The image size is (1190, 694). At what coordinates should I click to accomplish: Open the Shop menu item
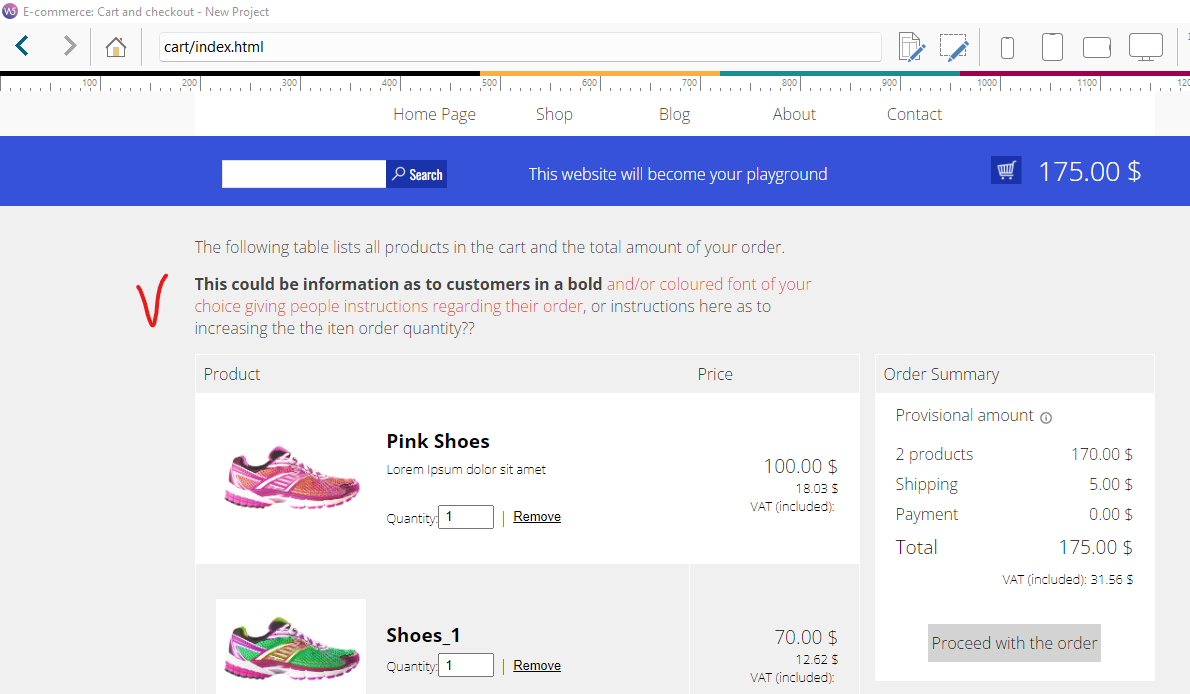click(554, 114)
